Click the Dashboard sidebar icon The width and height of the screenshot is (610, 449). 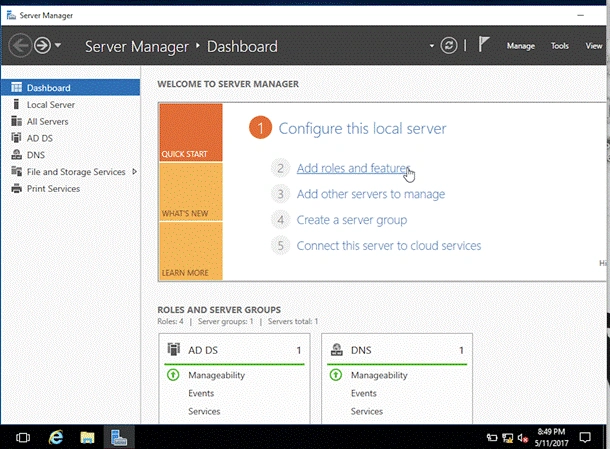pyautogui.click(x=16, y=87)
